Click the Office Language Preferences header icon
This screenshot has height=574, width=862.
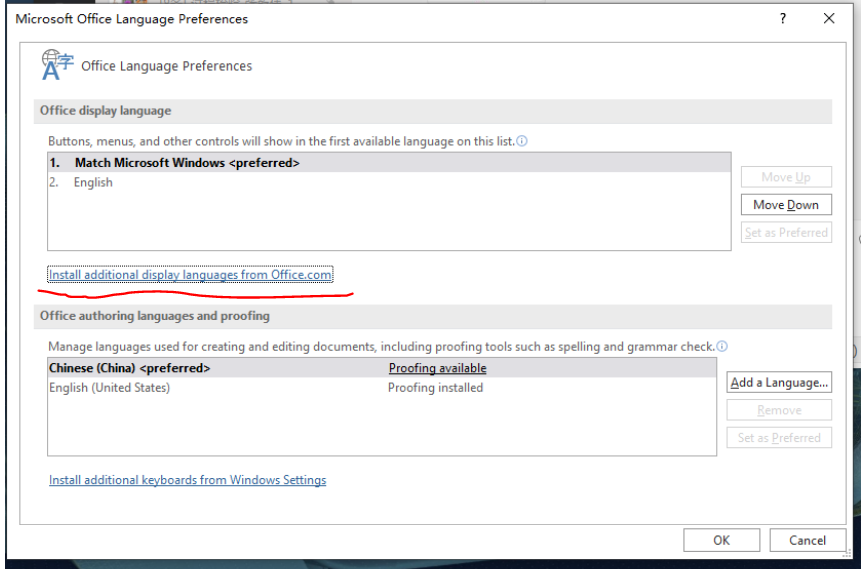click(57, 65)
